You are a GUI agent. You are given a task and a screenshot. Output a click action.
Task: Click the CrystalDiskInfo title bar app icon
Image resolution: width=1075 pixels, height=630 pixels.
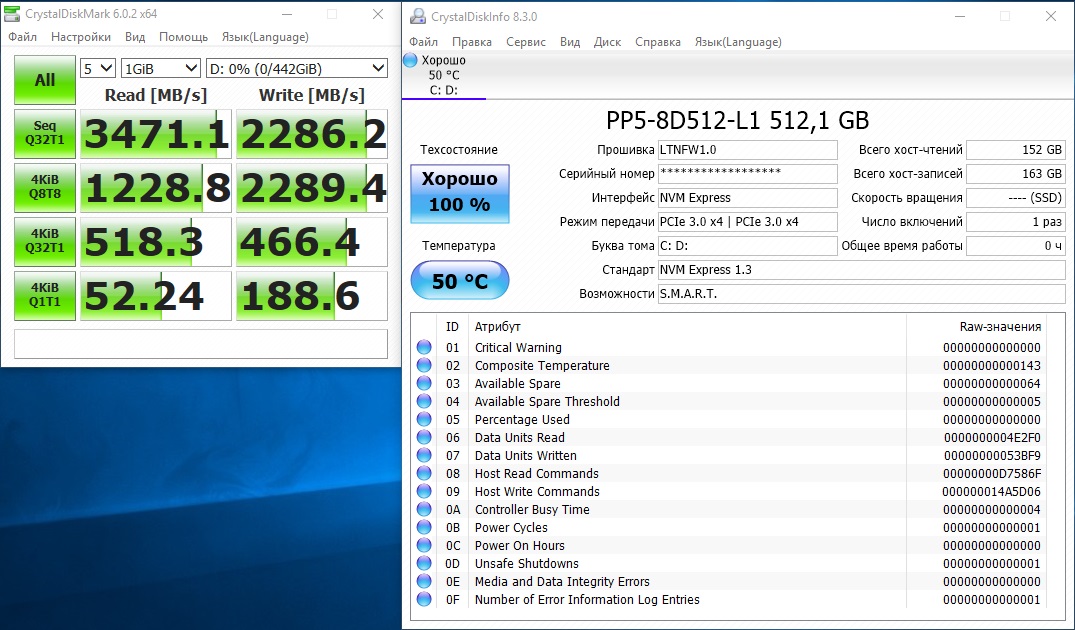click(x=417, y=16)
